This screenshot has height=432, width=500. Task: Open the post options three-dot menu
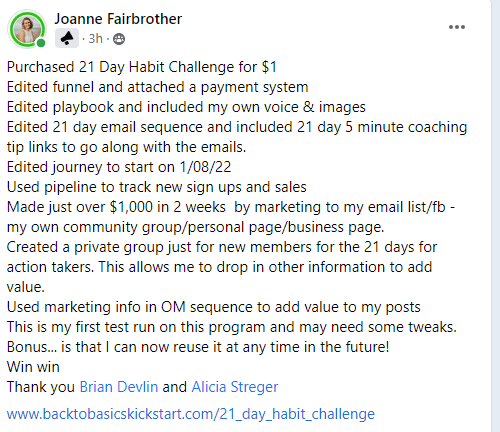pos(457,27)
